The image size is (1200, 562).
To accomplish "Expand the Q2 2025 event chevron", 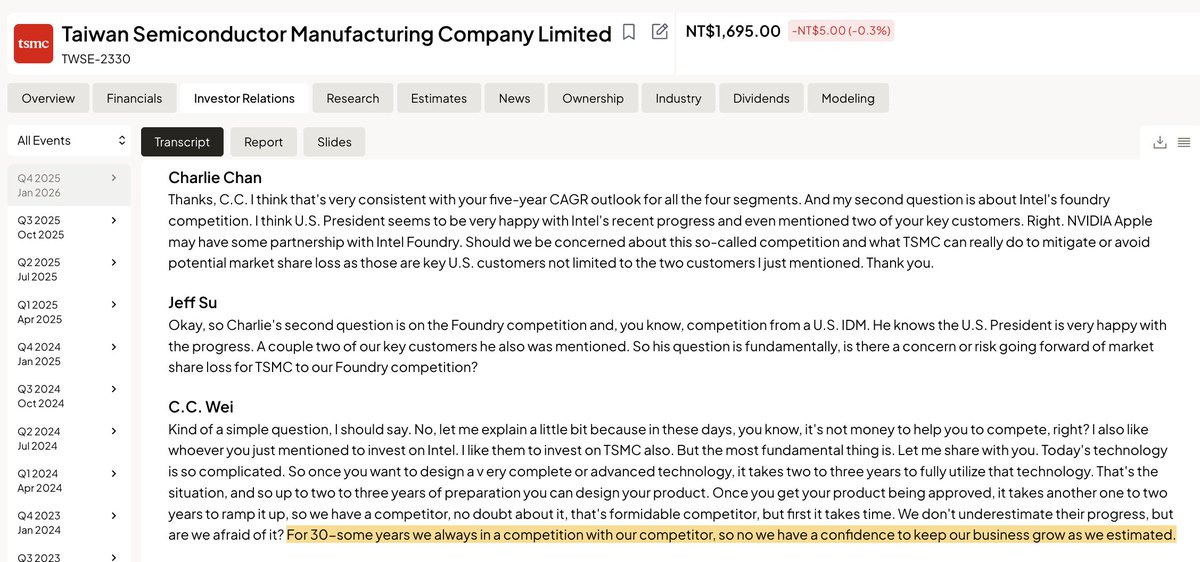I will [x=114, y=262].
